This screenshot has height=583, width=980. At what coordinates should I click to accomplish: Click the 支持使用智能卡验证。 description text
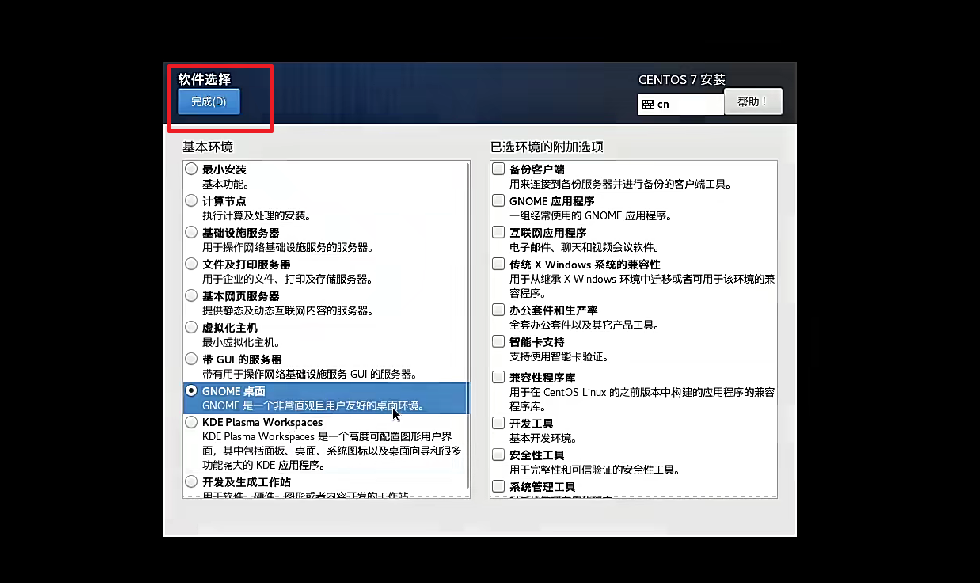click(x=559, y=357)
